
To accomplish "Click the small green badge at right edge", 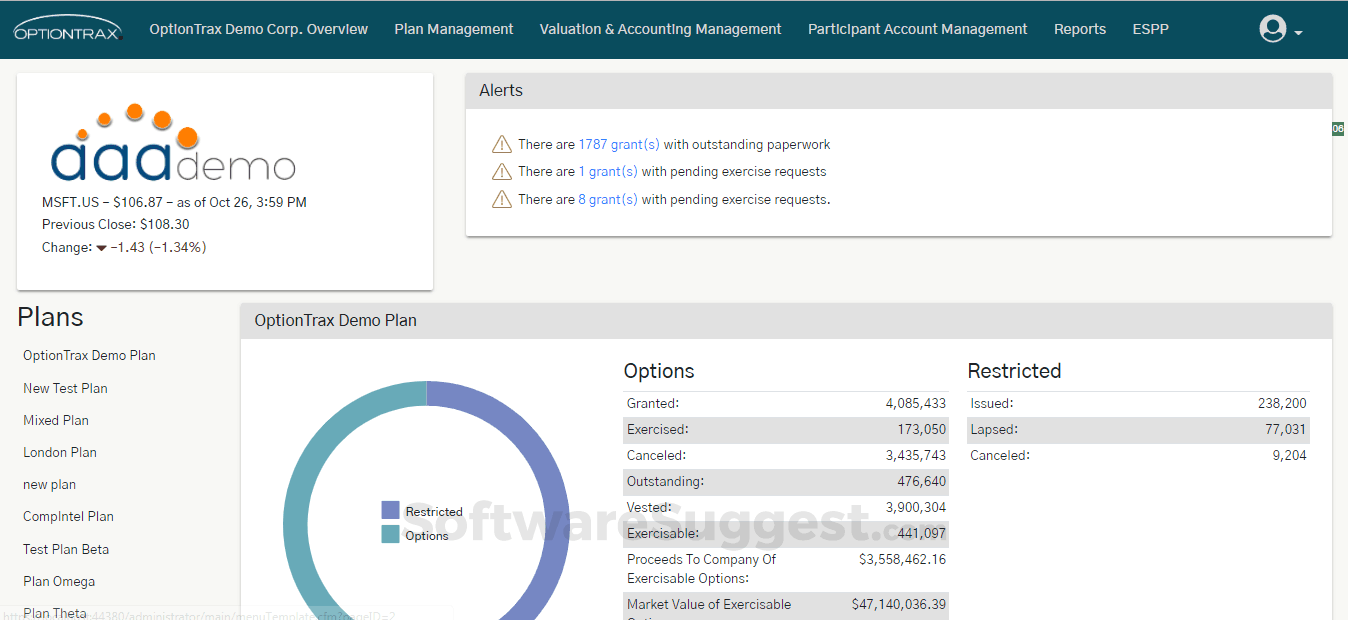I will (1338, 129).
